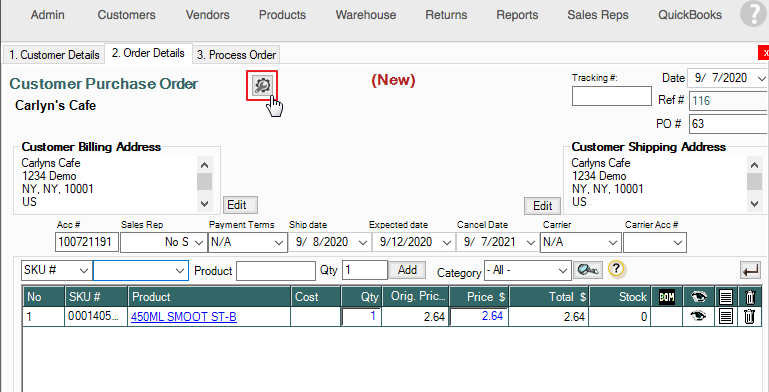Expand the Carrier Acc # dropdown
The width and height of the screenshot is (769, 392).
pyautogui.click(x=678, y=242)
